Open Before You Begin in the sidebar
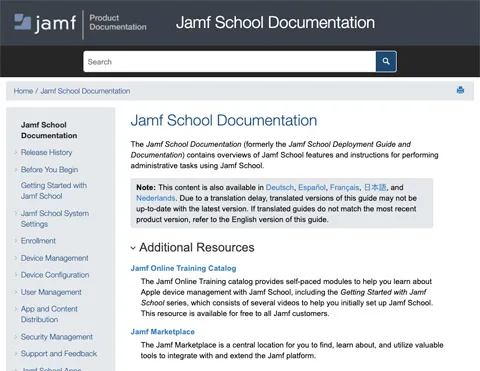 coord(49,170)
